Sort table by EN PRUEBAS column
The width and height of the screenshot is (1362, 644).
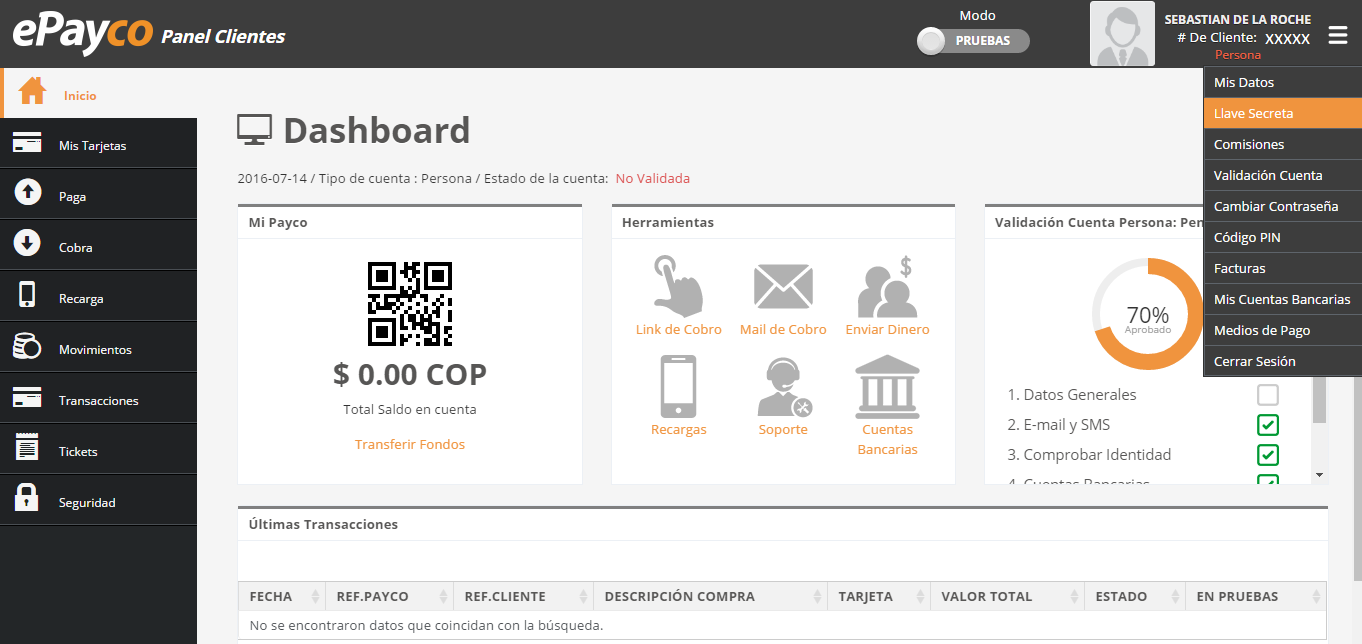pyautogui.click(x=1256, y=596)
